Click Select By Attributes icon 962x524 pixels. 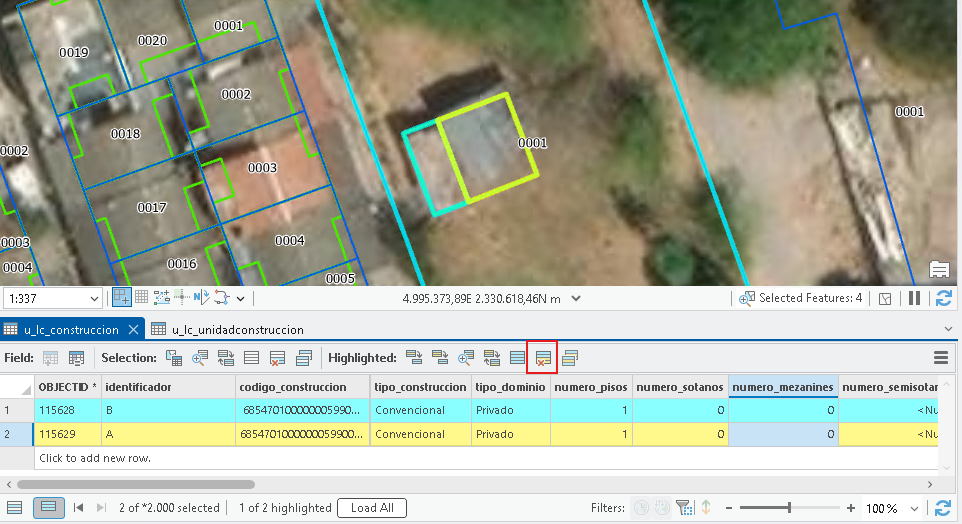pos(174,358)
